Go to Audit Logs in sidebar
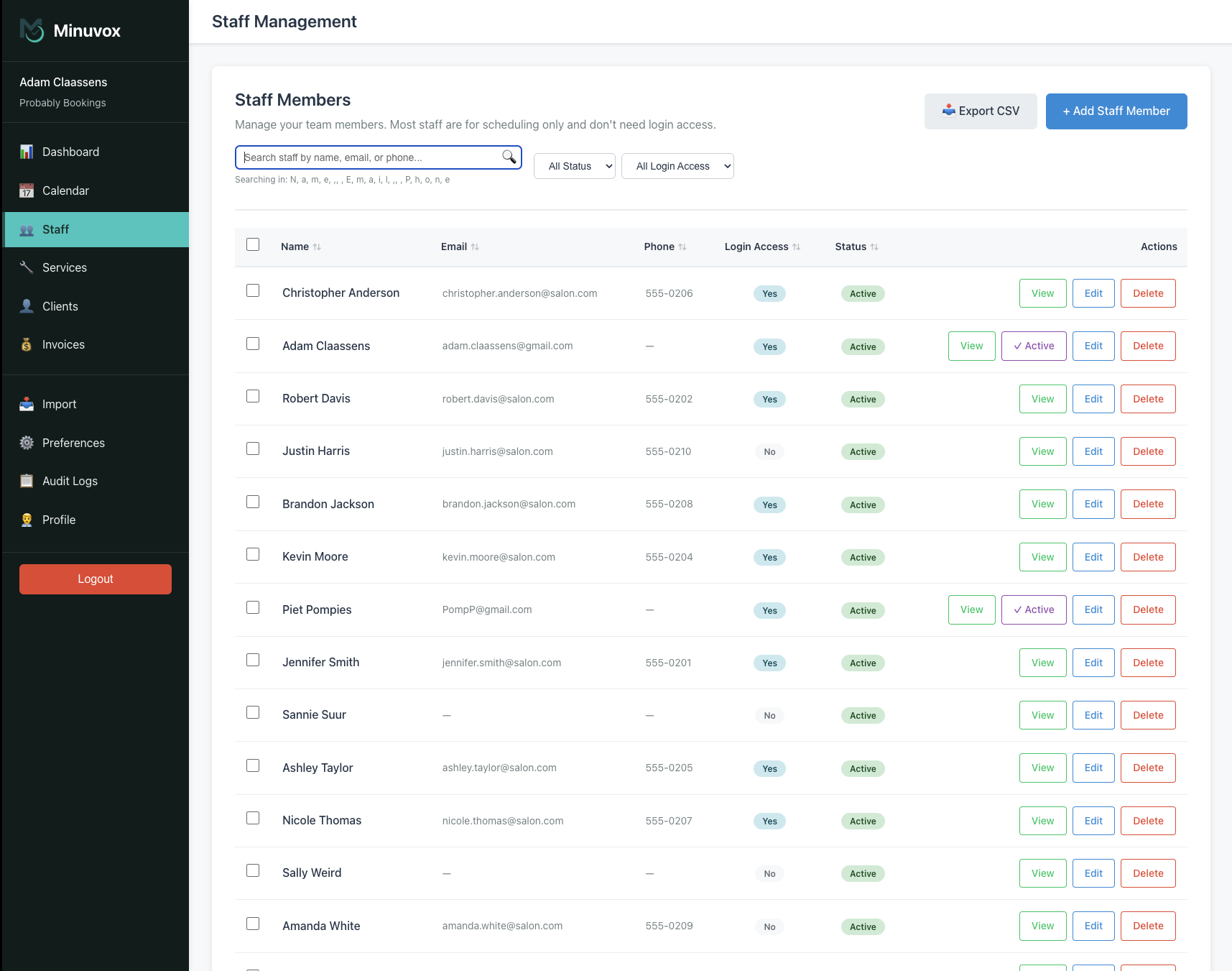Screen dimensions: 1232x971 70,481
